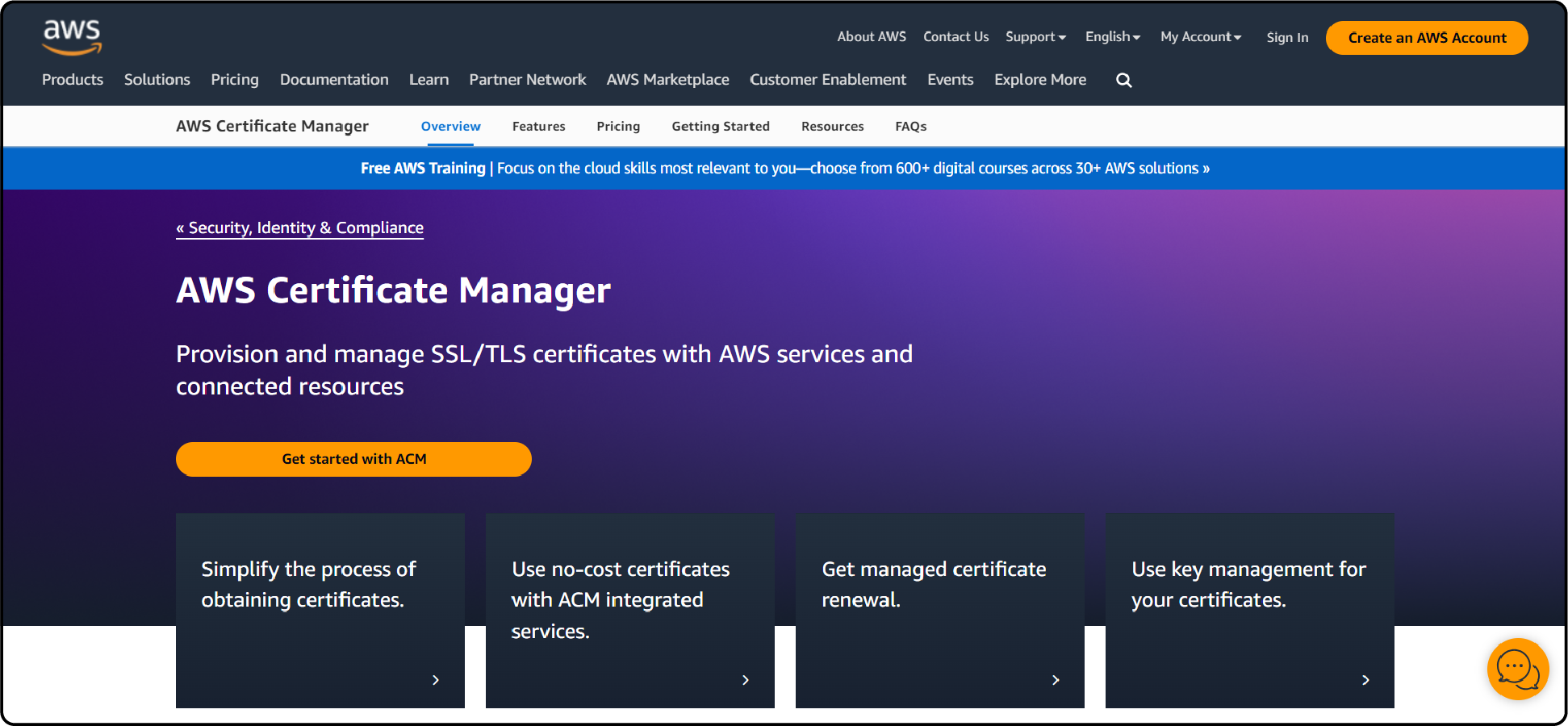
Task: Click the Contact Us link
Action: [x=955, y=37]
